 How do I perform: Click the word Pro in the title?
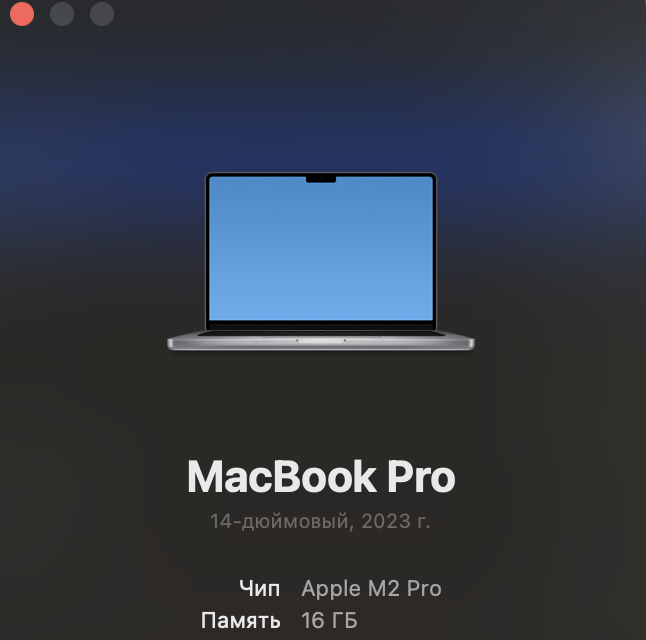(x=421, y=477)
